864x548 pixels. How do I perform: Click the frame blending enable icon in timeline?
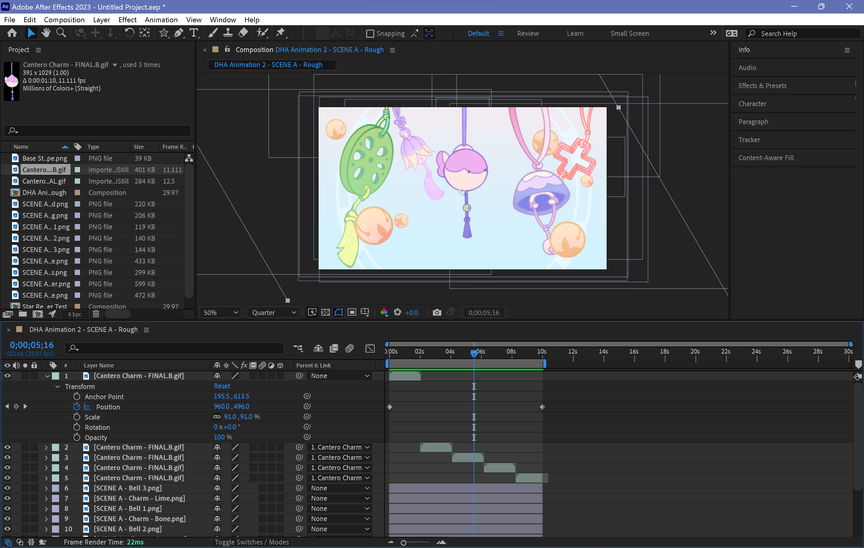click(334, 349)
